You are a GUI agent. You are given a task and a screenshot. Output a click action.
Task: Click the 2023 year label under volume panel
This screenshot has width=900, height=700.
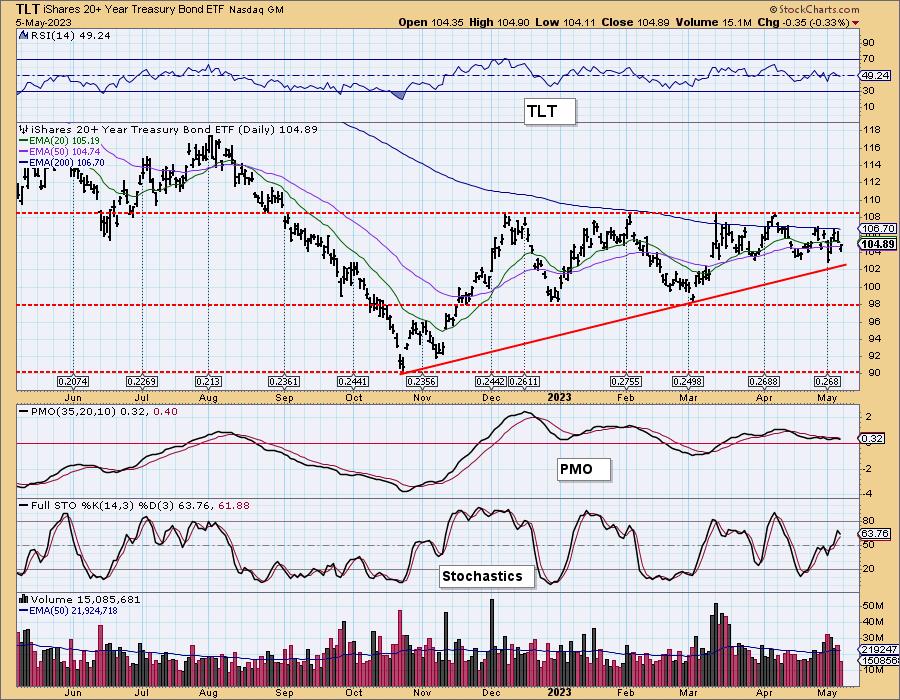point(559,693)
